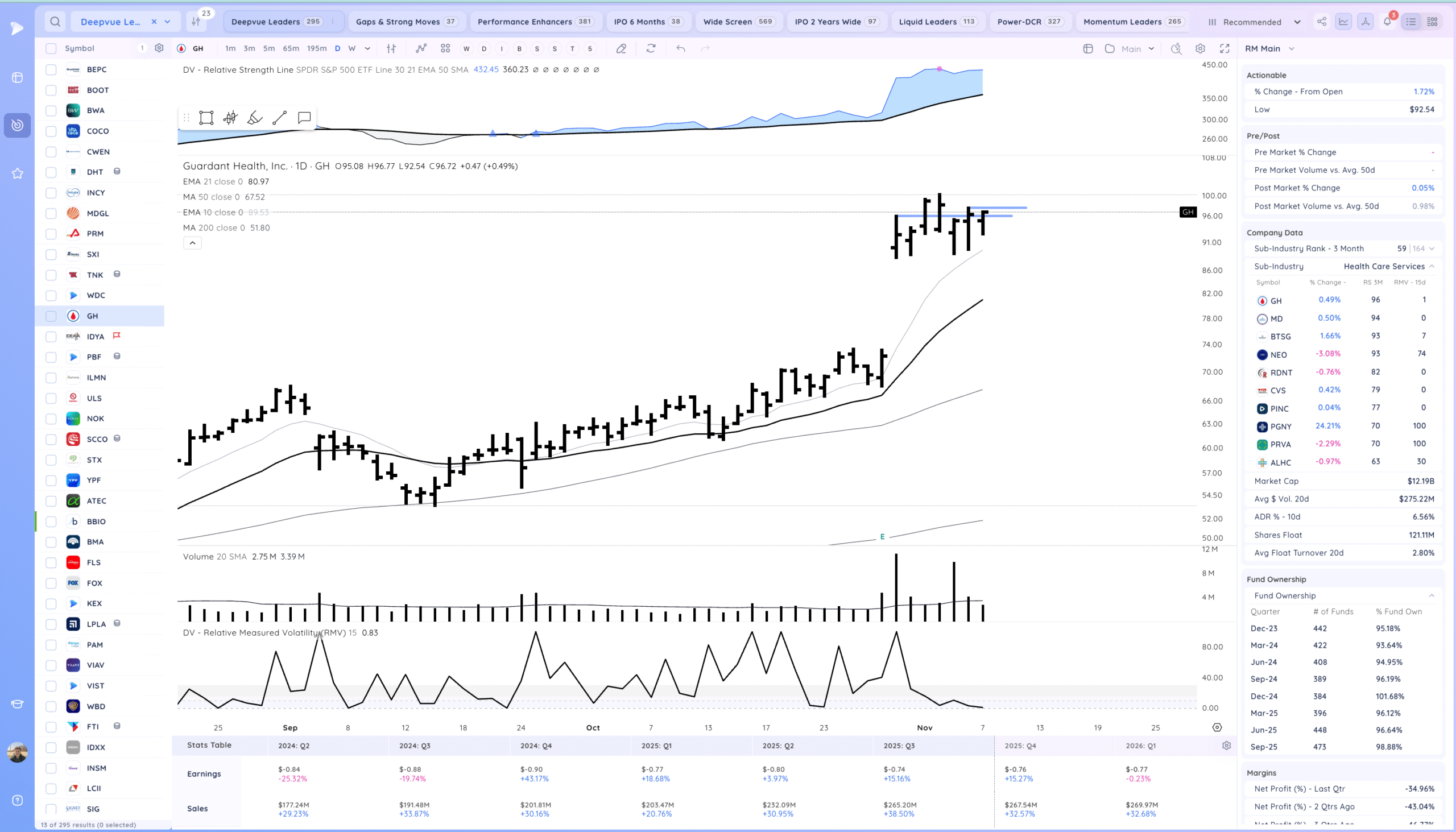Check the box next to BEPC

click(51, 70)
